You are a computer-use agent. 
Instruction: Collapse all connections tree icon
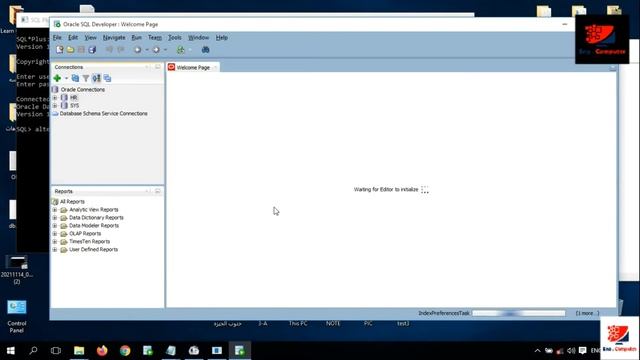(x=107, y=78)
